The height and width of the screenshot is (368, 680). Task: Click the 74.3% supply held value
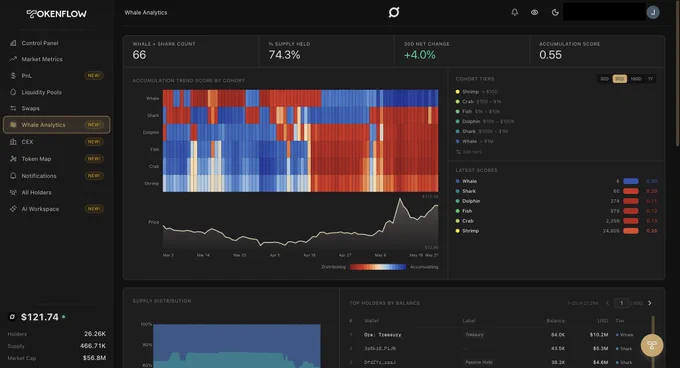(284, 55)
